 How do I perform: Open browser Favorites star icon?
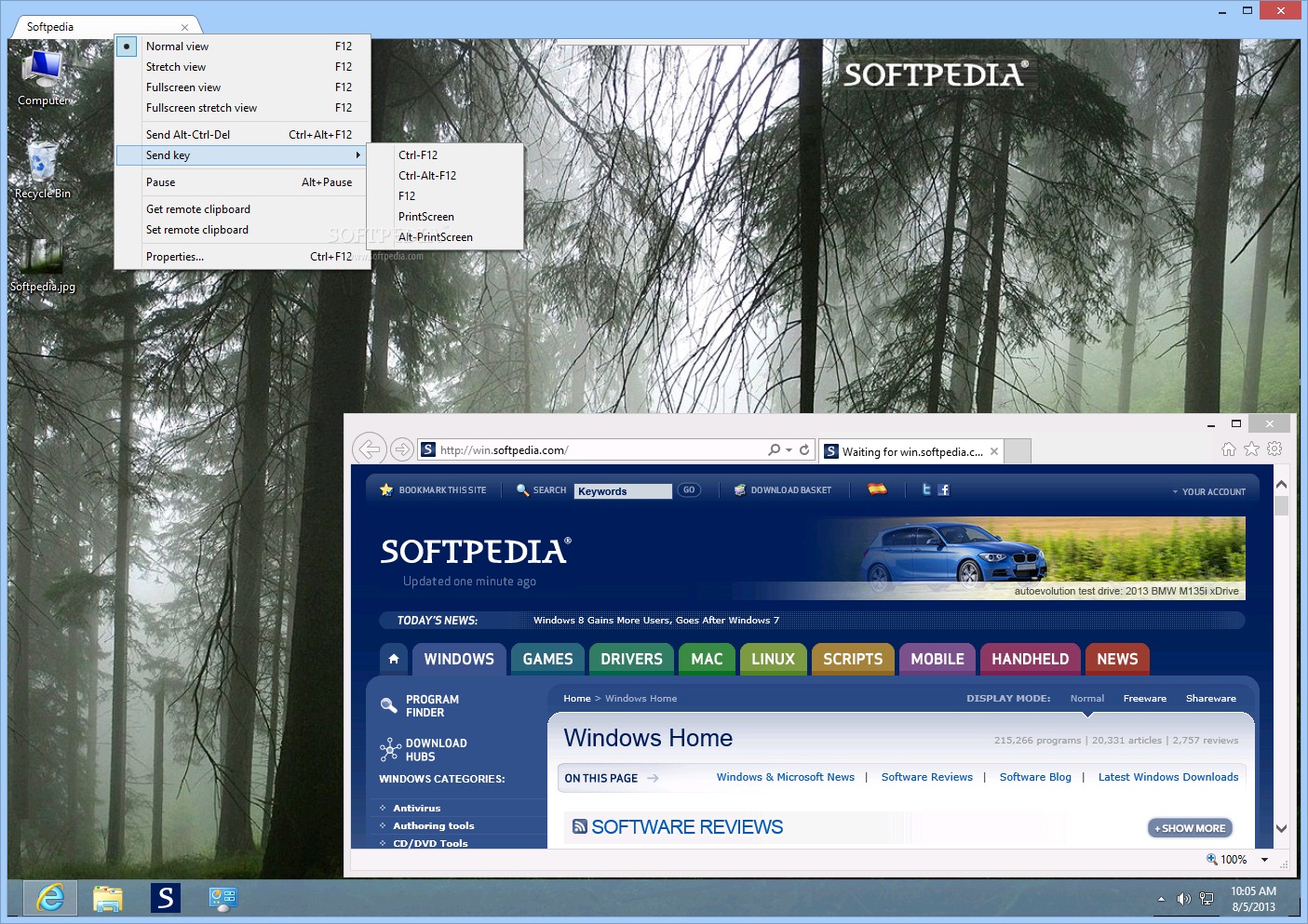[x=1252, y=449]
